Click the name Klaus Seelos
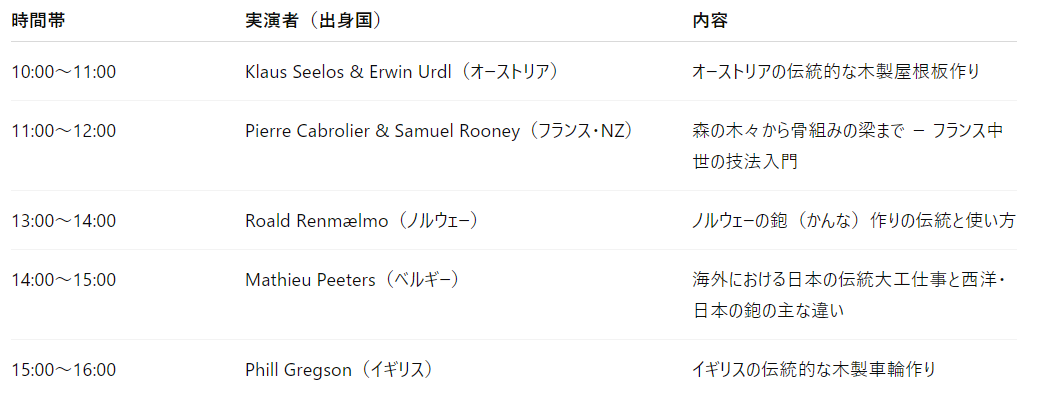 pyautogui.click(x=292, y=72)
